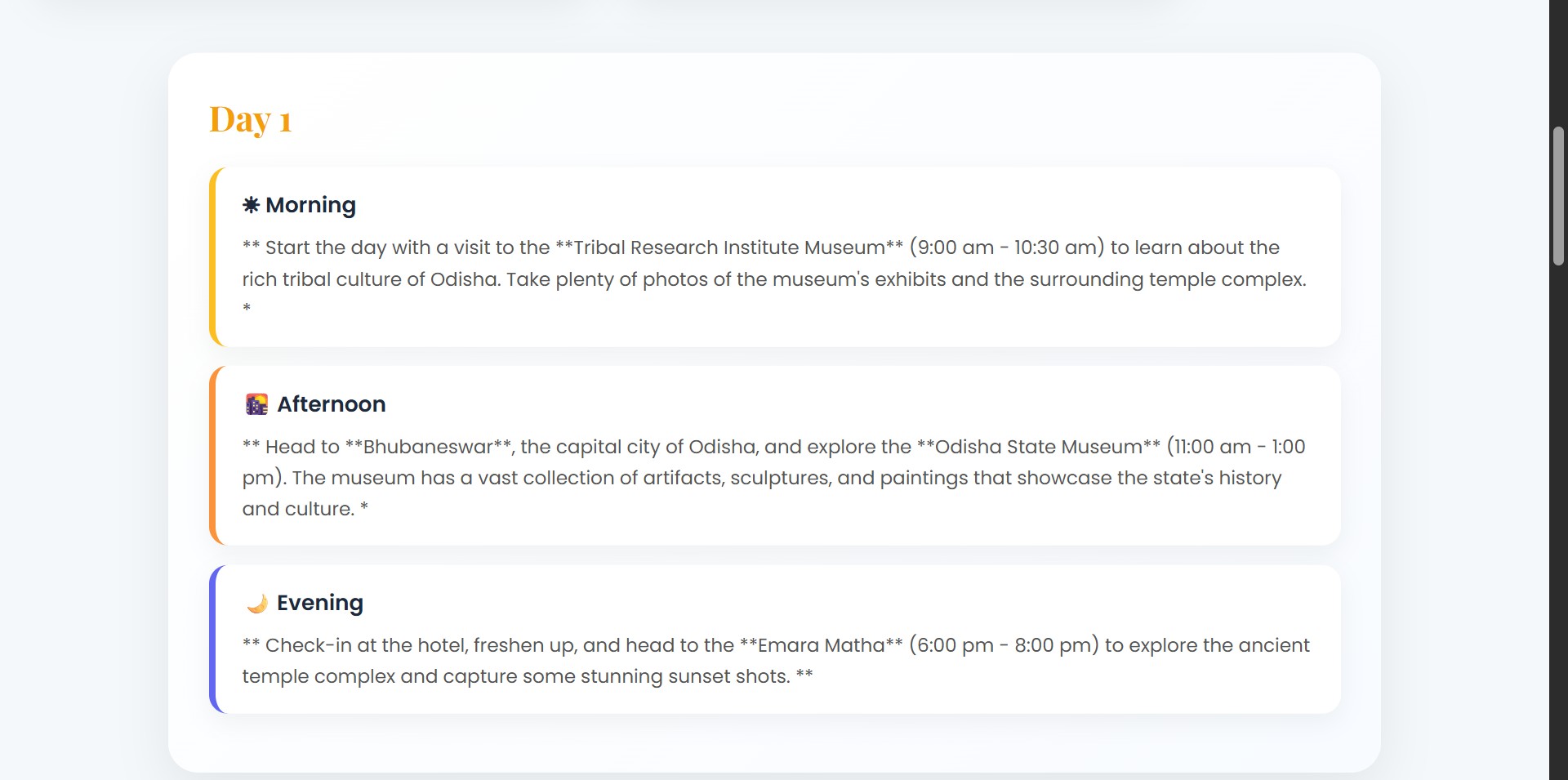The height and width of the screenshot is (780, 1568).
Task: Click the cityscape icon beside Afternoon
Action: click(x=256, y=404)
